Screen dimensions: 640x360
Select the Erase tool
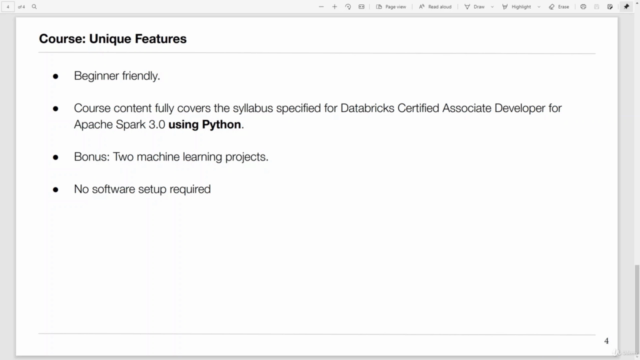point(559,7)
